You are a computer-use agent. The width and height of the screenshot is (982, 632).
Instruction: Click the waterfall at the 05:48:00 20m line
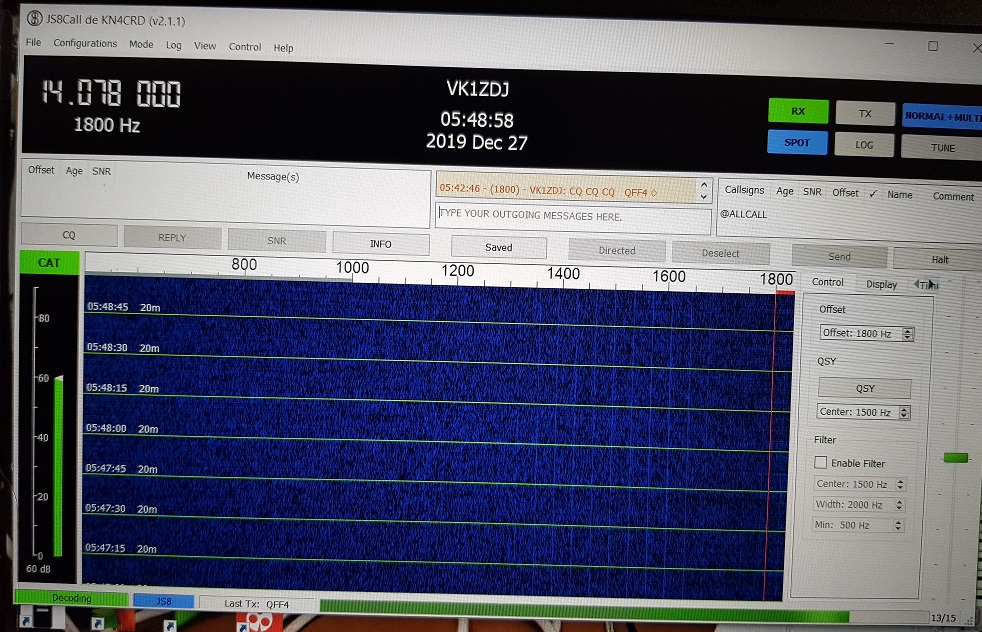pos(435,442)
